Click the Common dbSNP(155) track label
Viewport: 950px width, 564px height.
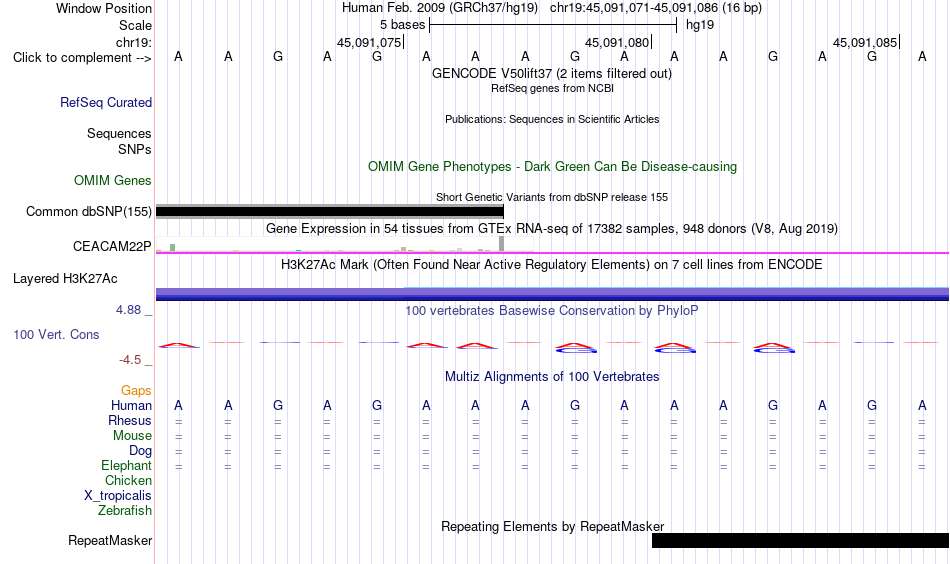click(89, 211)
